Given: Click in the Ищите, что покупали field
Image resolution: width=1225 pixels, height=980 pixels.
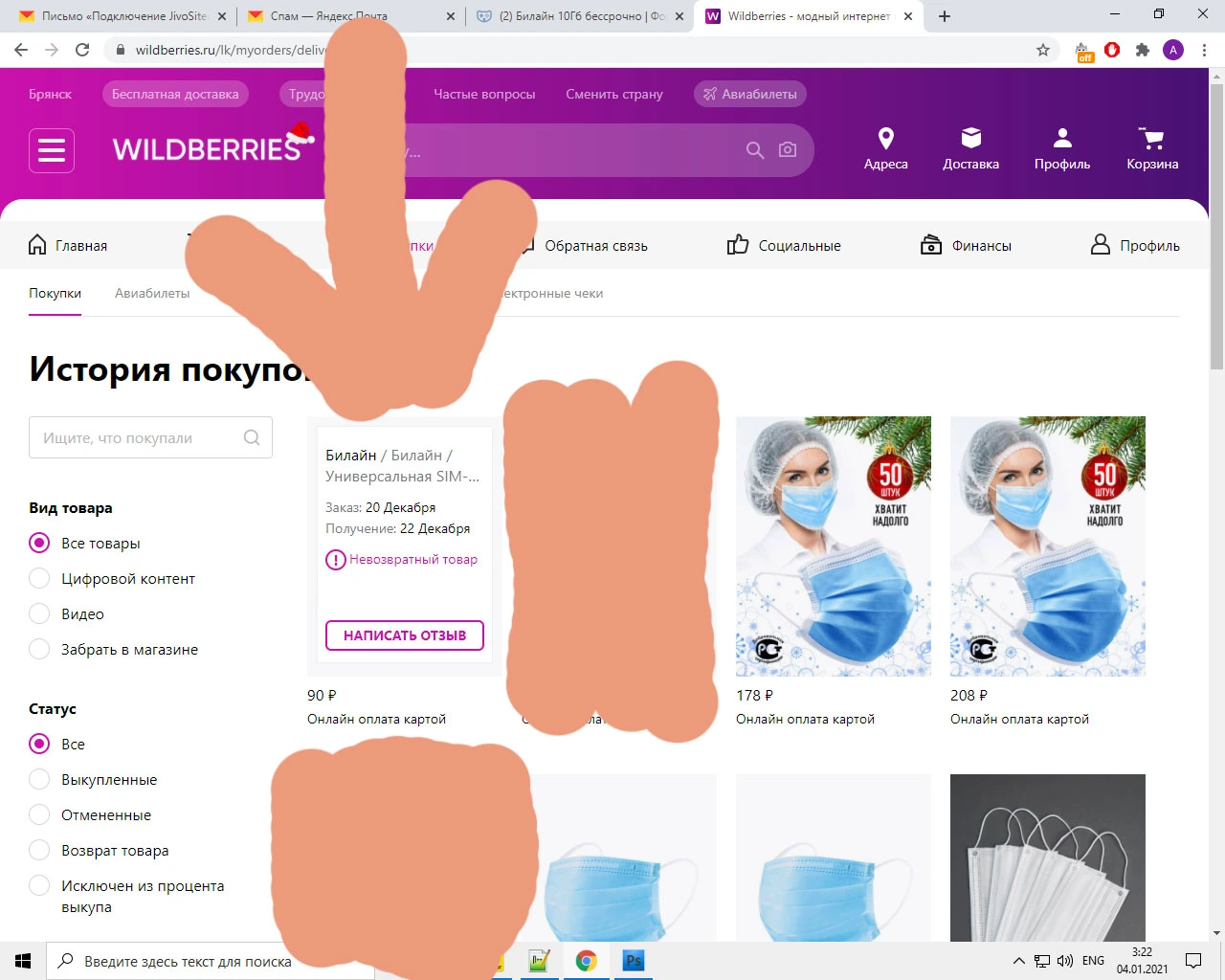Looking at the screenshot, I should [x=150, y=437].
